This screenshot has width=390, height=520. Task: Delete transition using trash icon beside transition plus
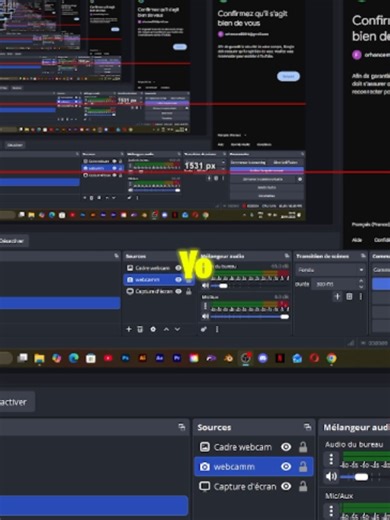point(349,296)
